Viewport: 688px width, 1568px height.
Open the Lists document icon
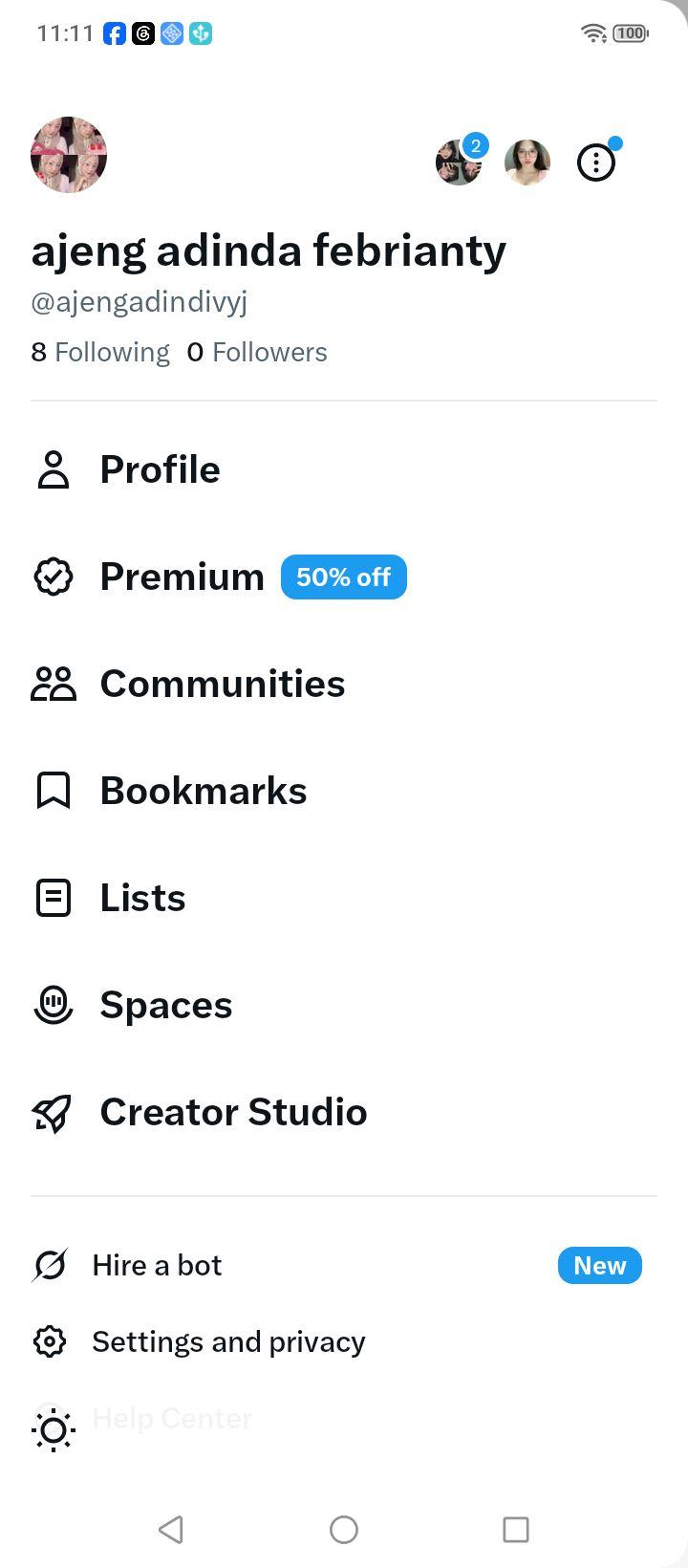[54, 898]
